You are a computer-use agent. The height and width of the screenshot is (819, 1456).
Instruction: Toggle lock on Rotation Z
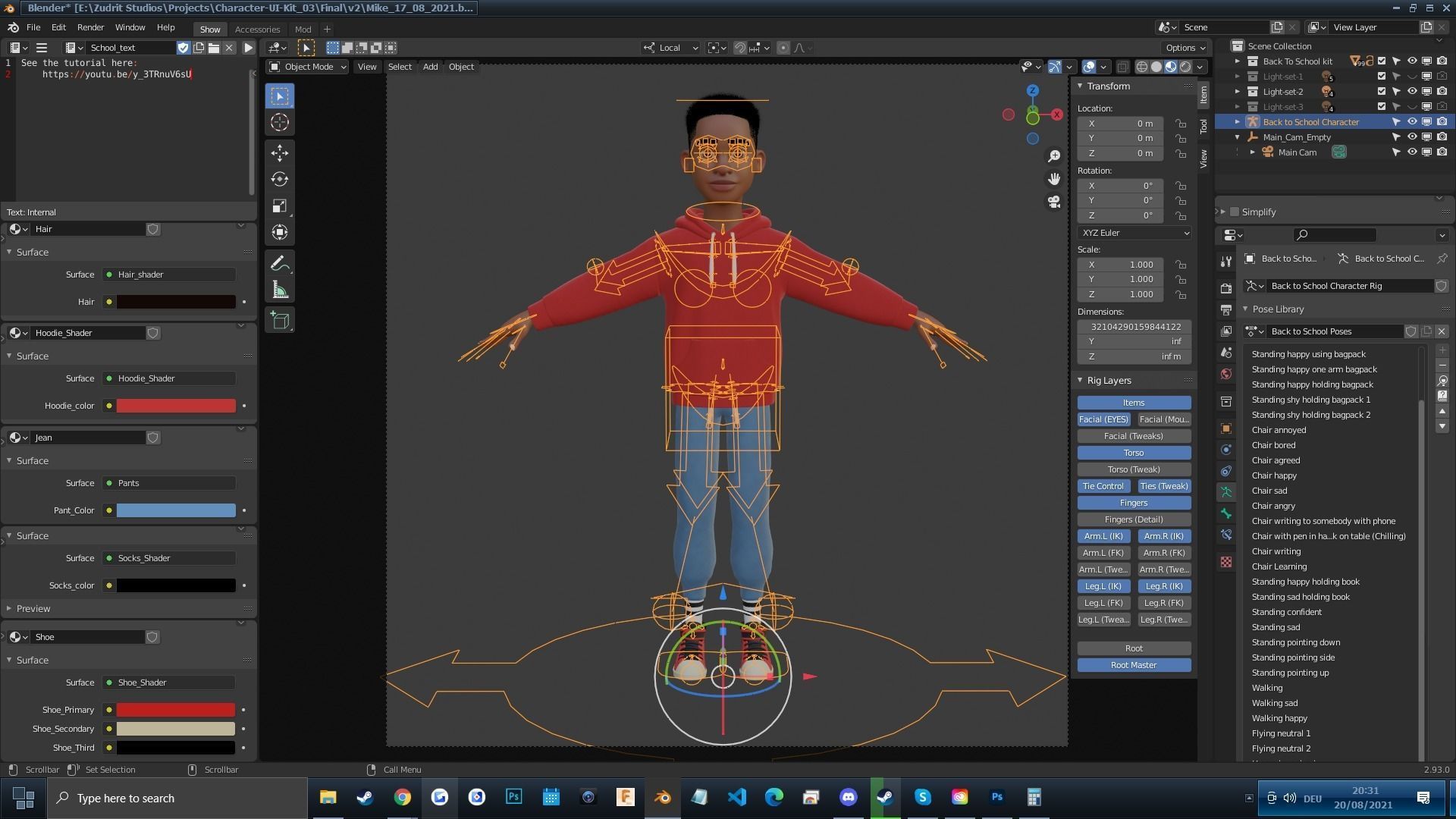click(x=1181, y=215)
